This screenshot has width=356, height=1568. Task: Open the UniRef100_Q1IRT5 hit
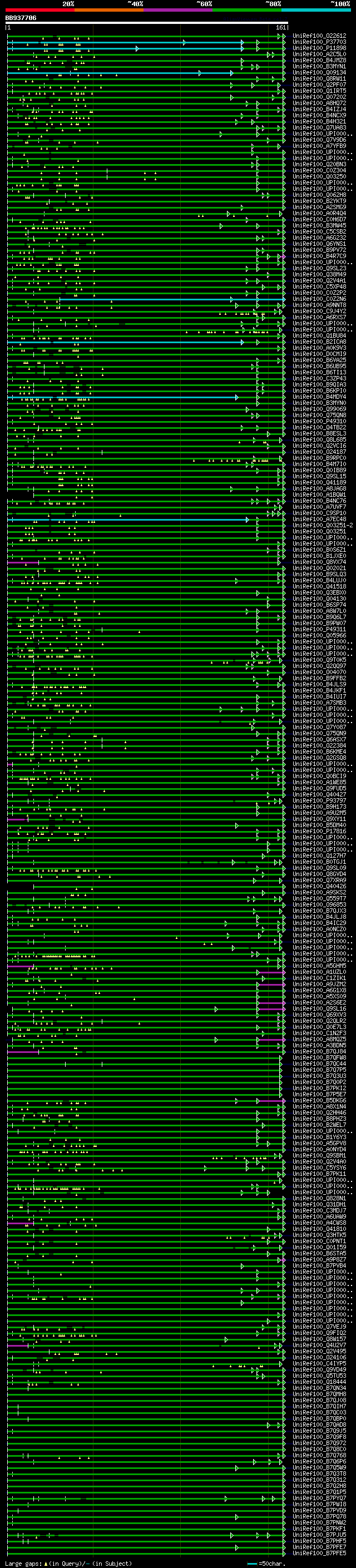point(319,91)
